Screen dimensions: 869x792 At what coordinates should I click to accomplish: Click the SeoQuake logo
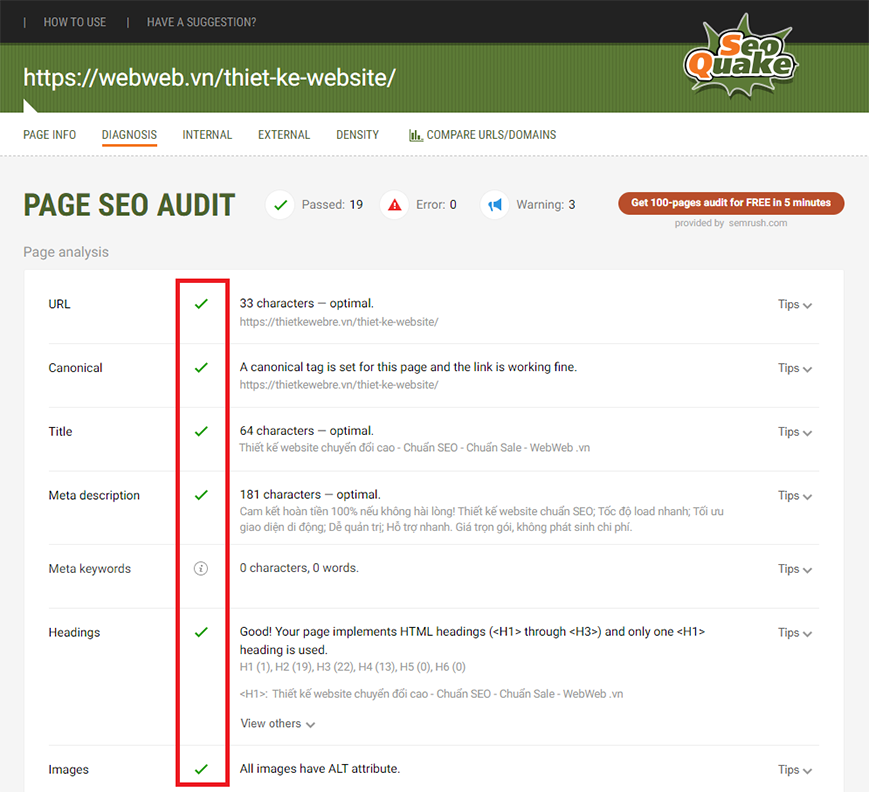[740, 60]
